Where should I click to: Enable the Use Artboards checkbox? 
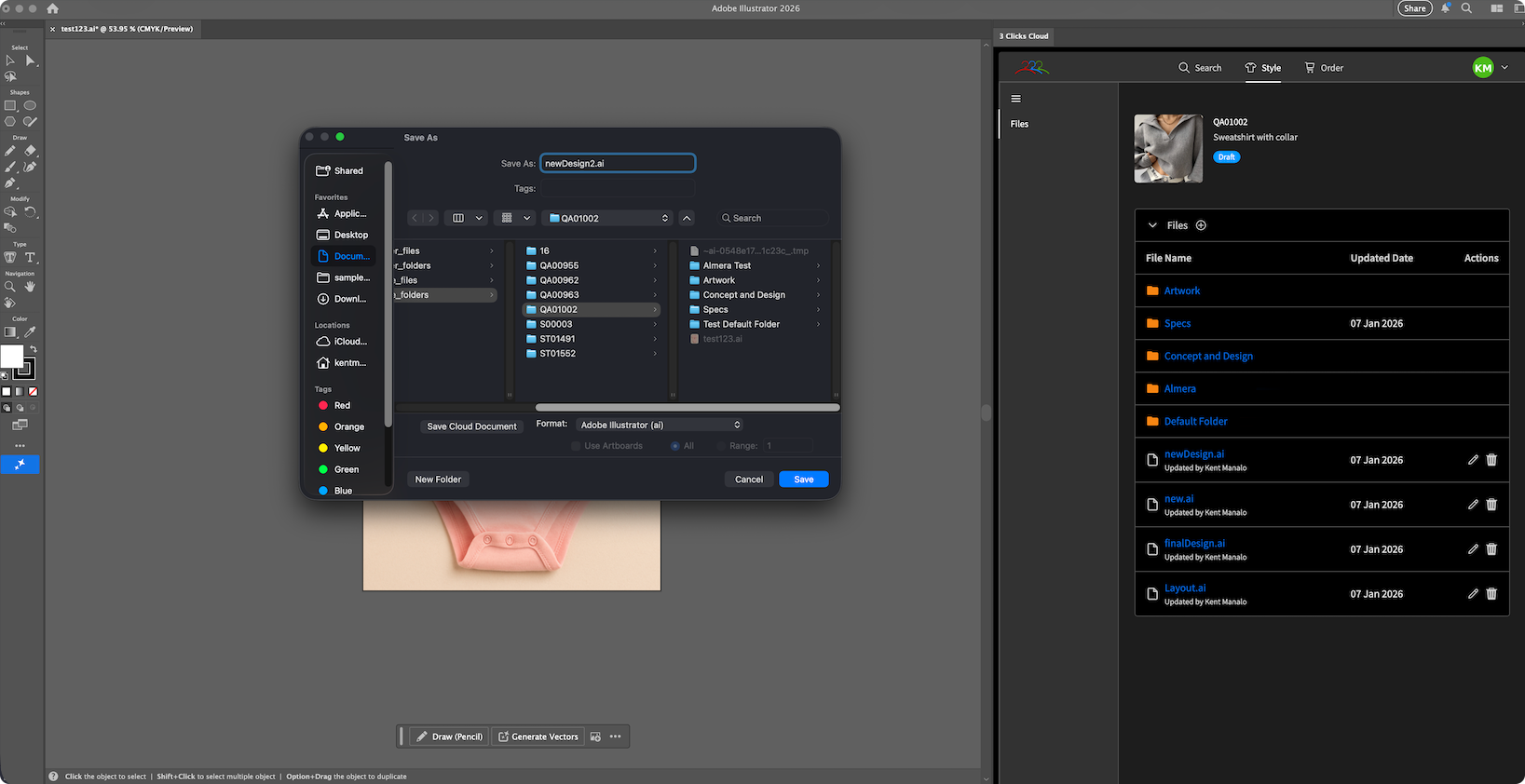pyautogui.click(x=576, y=446)
